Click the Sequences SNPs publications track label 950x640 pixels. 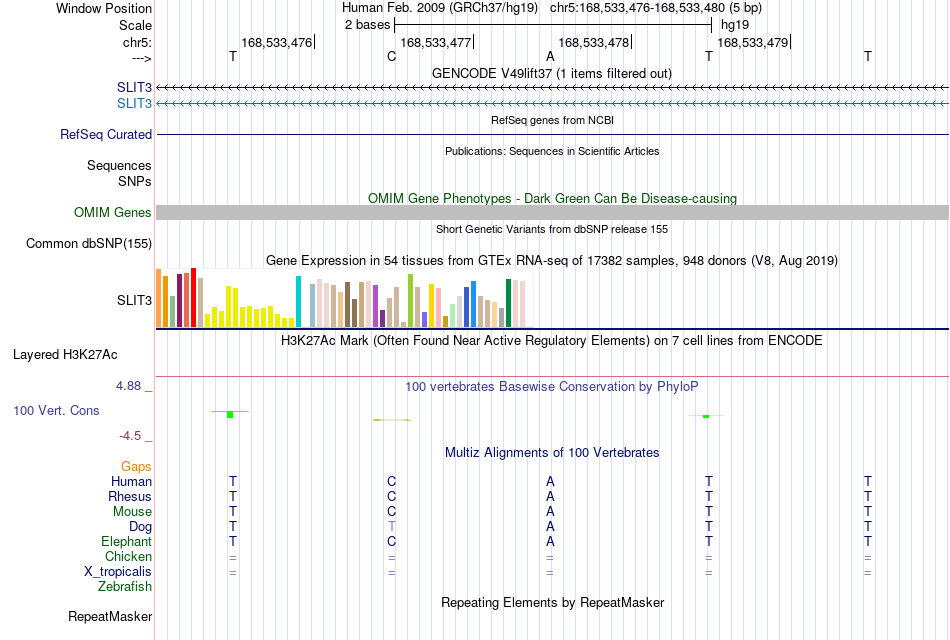tap(119, 173)
